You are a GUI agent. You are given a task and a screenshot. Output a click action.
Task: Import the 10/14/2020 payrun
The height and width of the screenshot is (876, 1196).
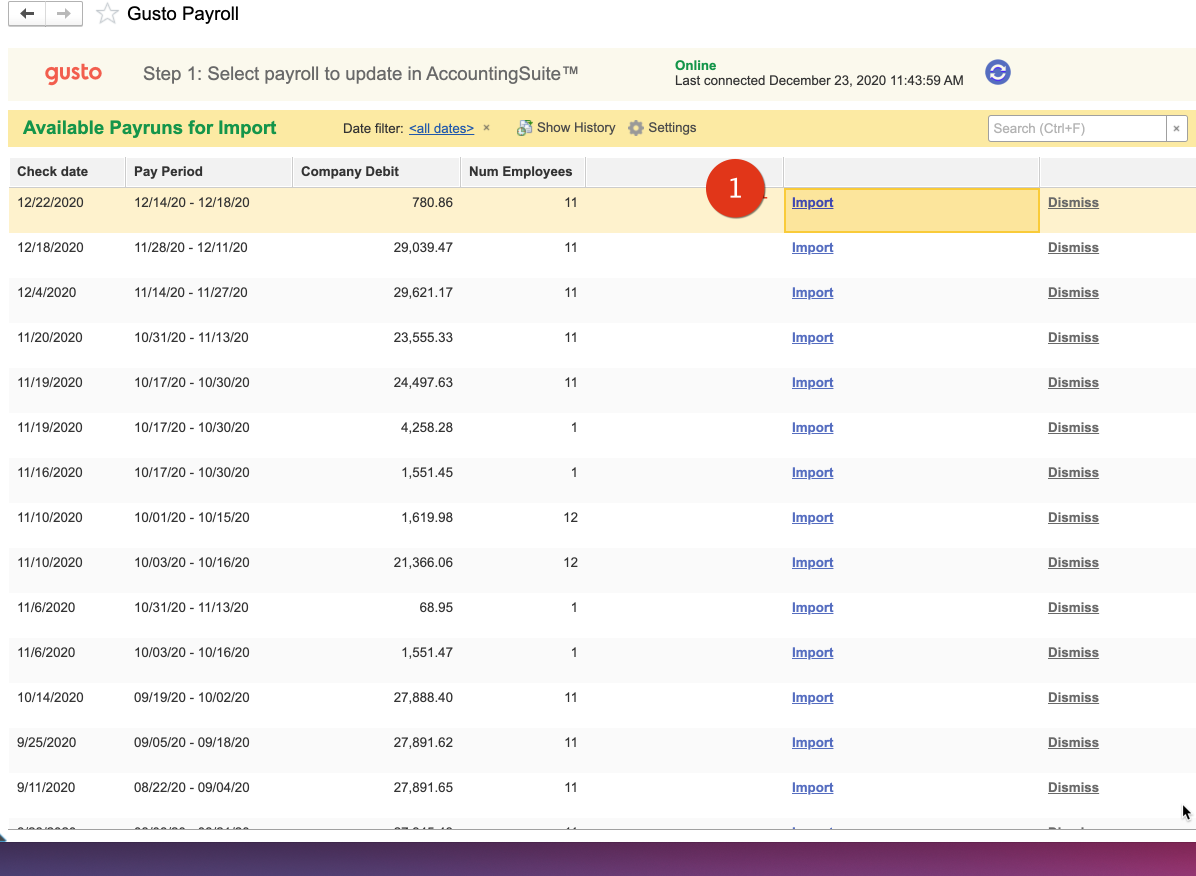click(812, 698)
